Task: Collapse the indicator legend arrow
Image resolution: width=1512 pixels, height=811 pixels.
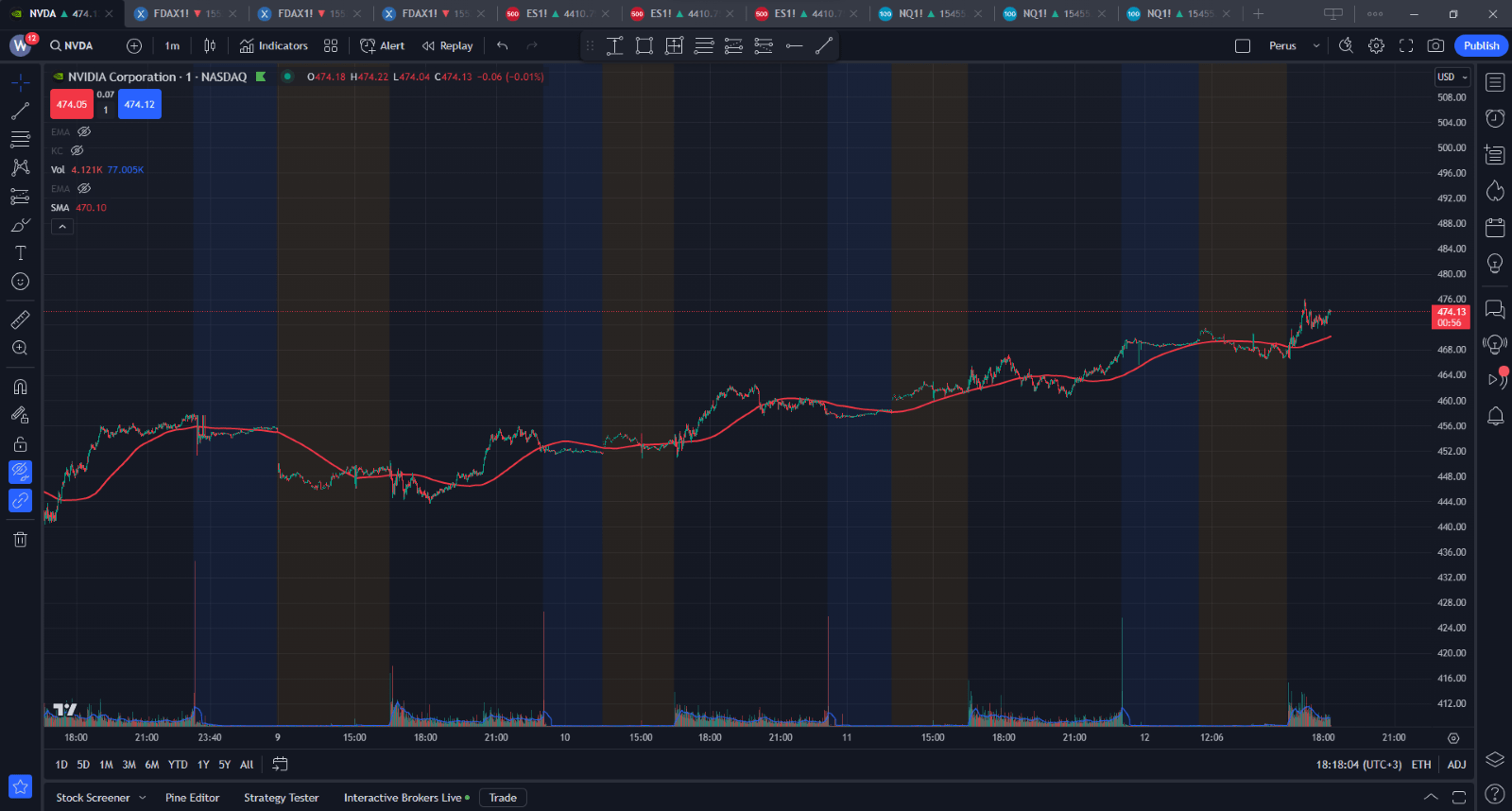Action: pyautogui.click(x=61, y=227)
